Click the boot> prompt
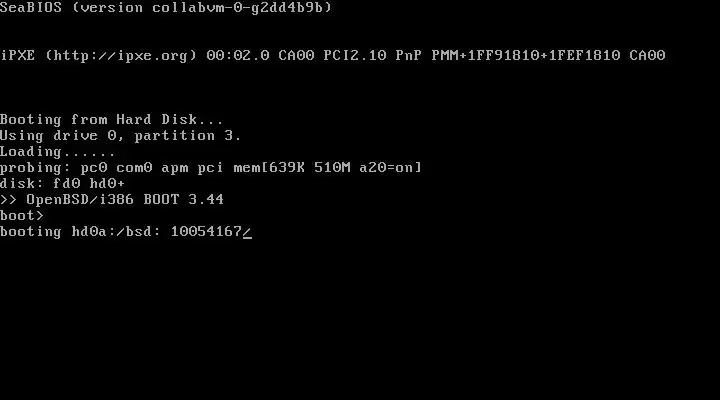The height and width of the screenshot is (400, 720). (x=22, y=215)
